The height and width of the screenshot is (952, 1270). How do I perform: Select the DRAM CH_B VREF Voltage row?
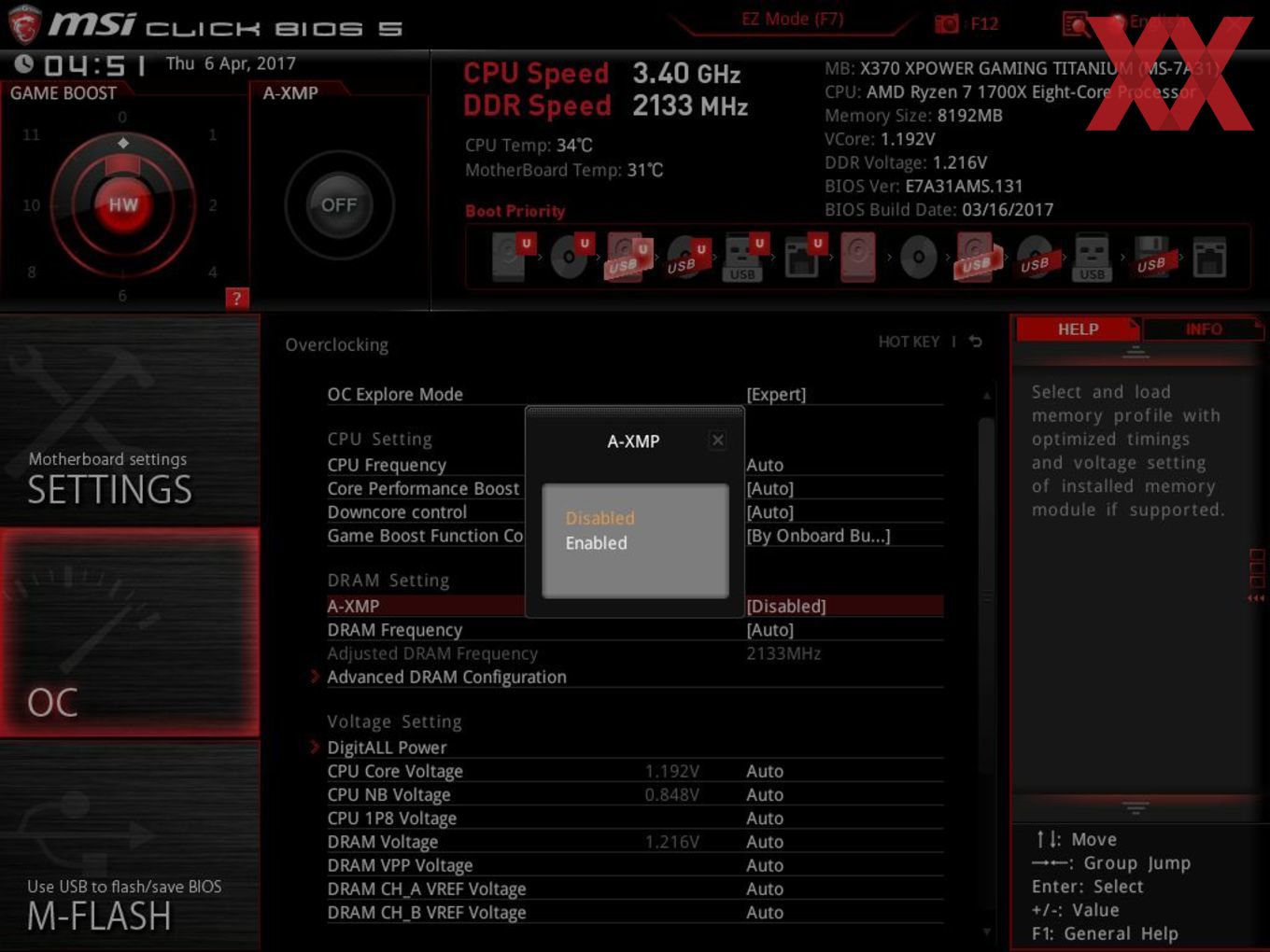tap(635, 912)
